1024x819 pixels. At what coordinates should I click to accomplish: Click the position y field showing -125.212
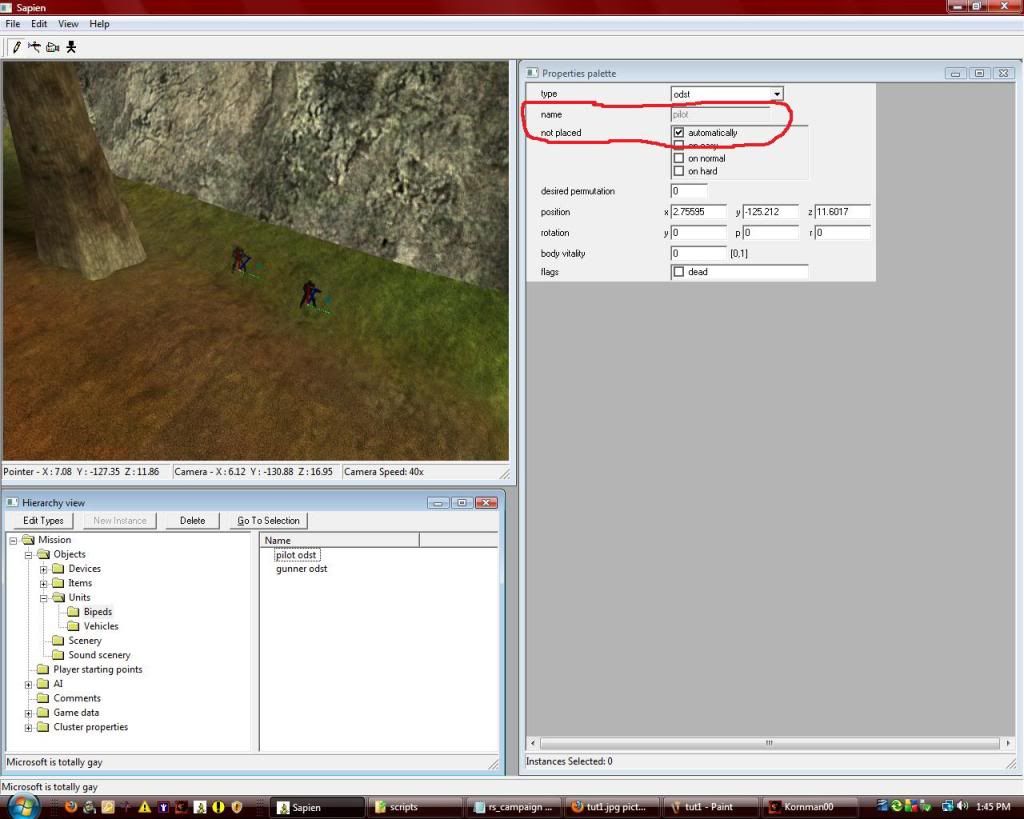click(x=771, y=212)
